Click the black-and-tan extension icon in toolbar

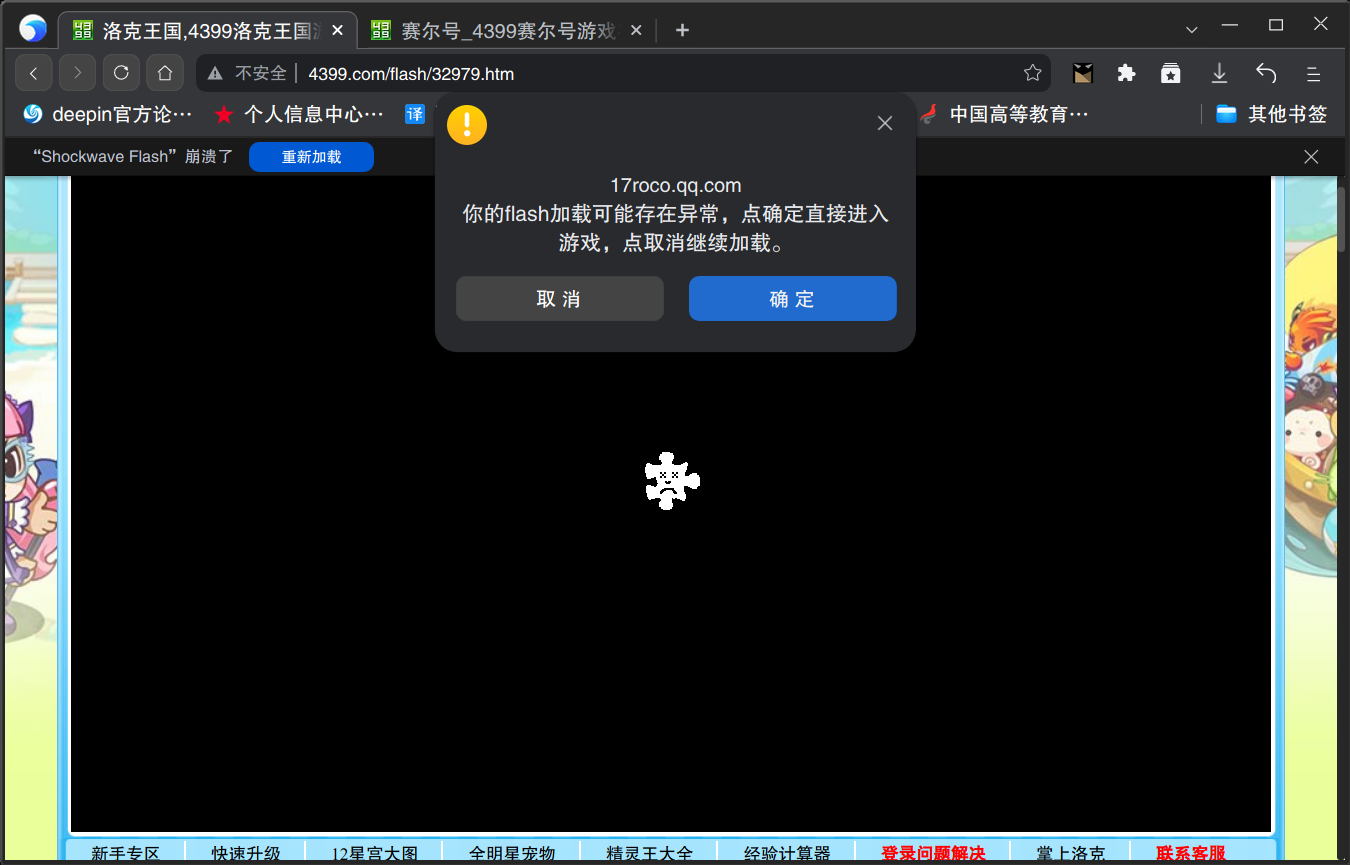coord(1083,73)
